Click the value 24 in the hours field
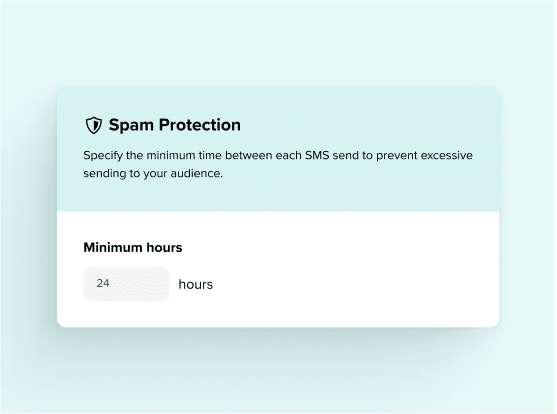The width and height of the screenshot is (557, 414). (103, 283)
